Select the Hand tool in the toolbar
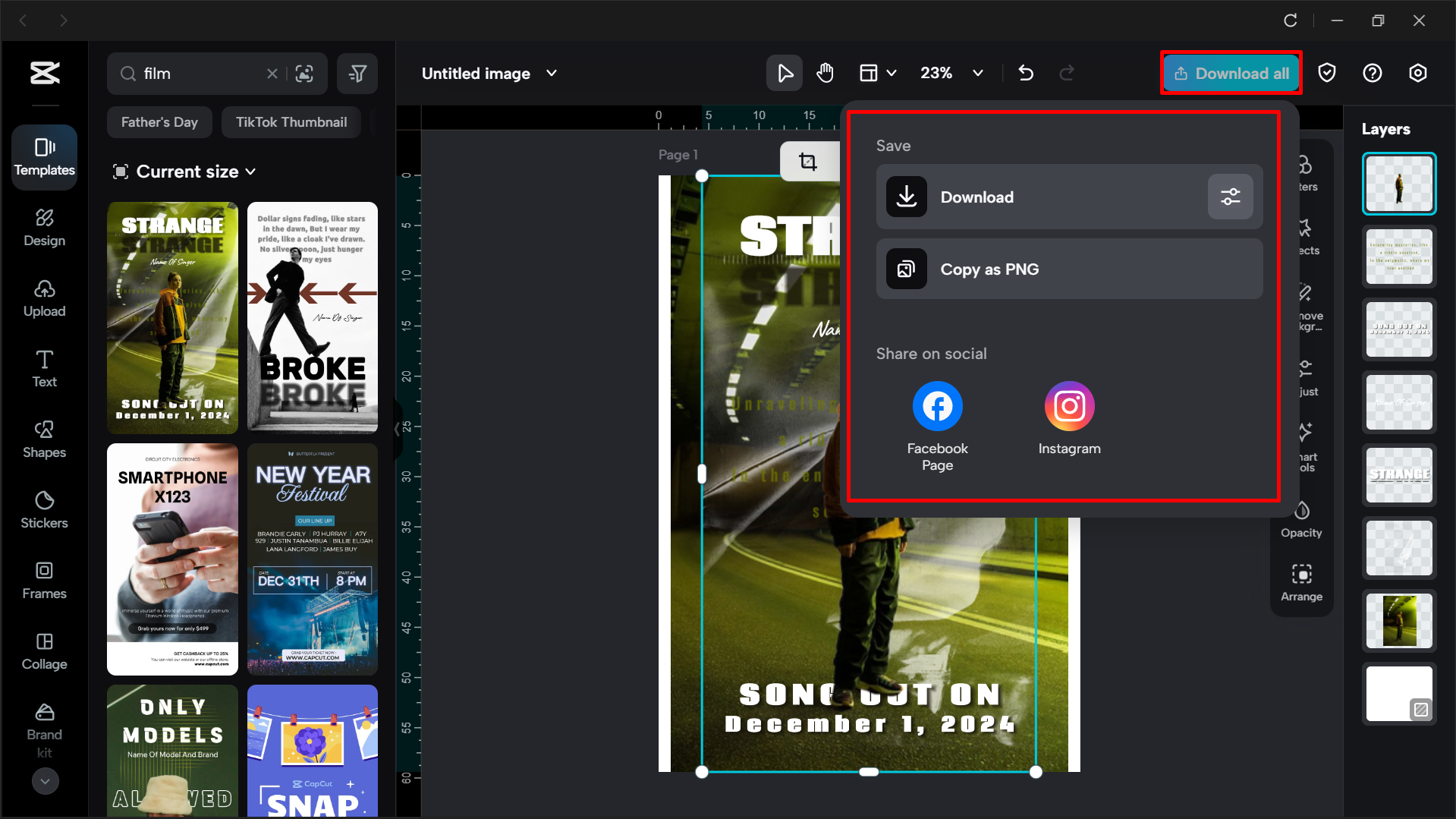The height and width of the screenshot is (819, 1456). (x=825, y=73)
